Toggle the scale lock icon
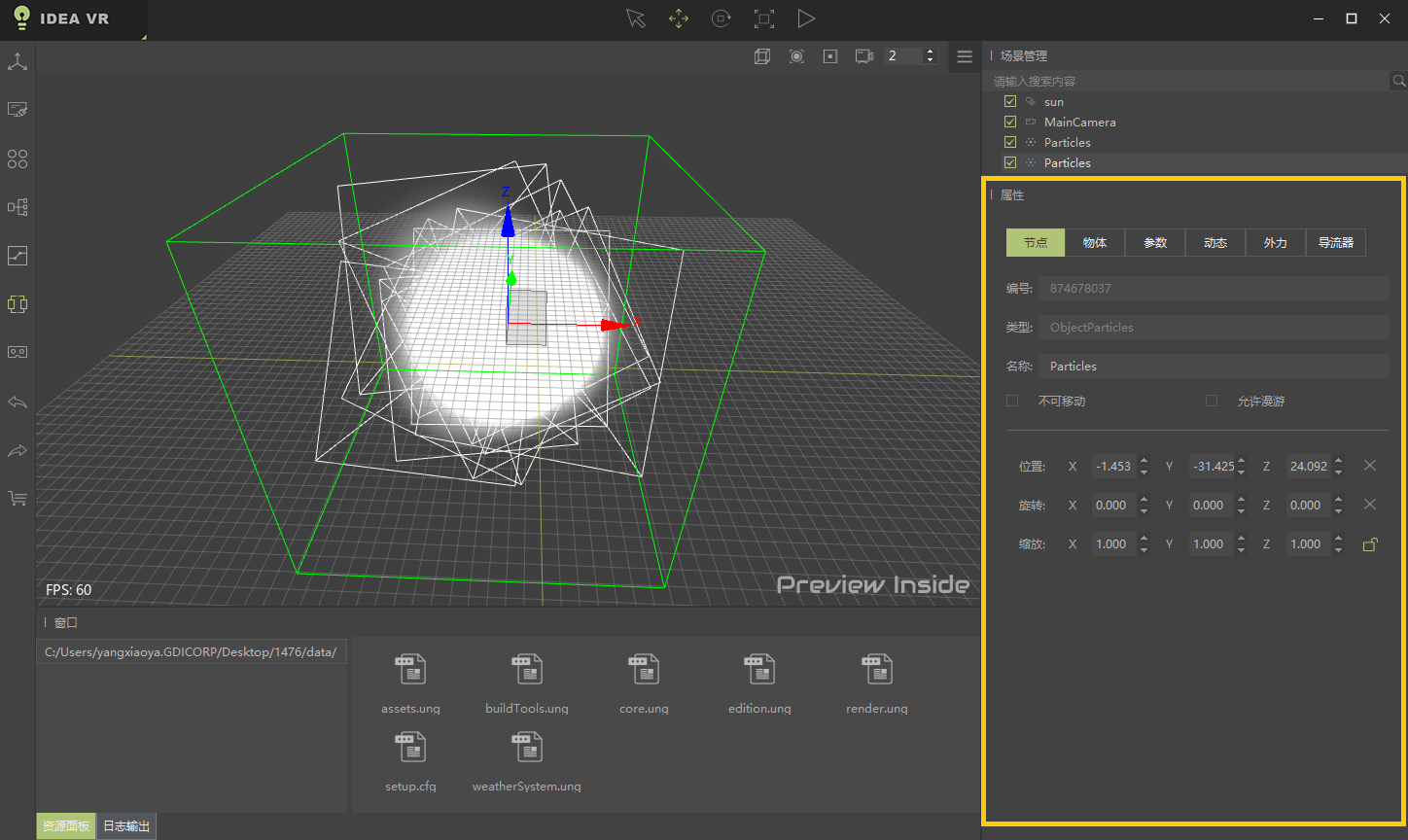This screenshot has width=1408, height=840. pyautogui.click(x=1370, y=544)
